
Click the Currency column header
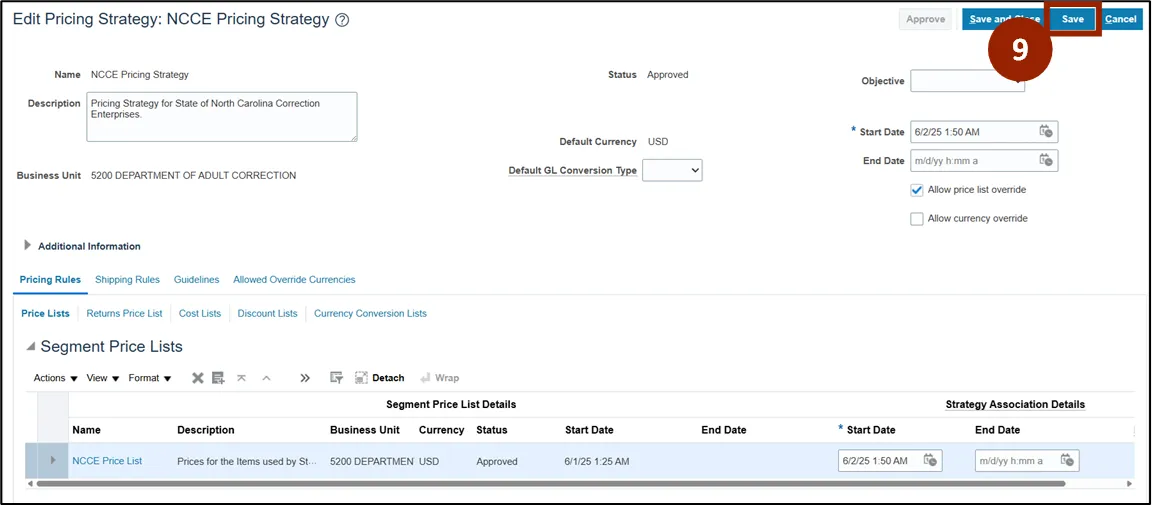click(442, 430)
